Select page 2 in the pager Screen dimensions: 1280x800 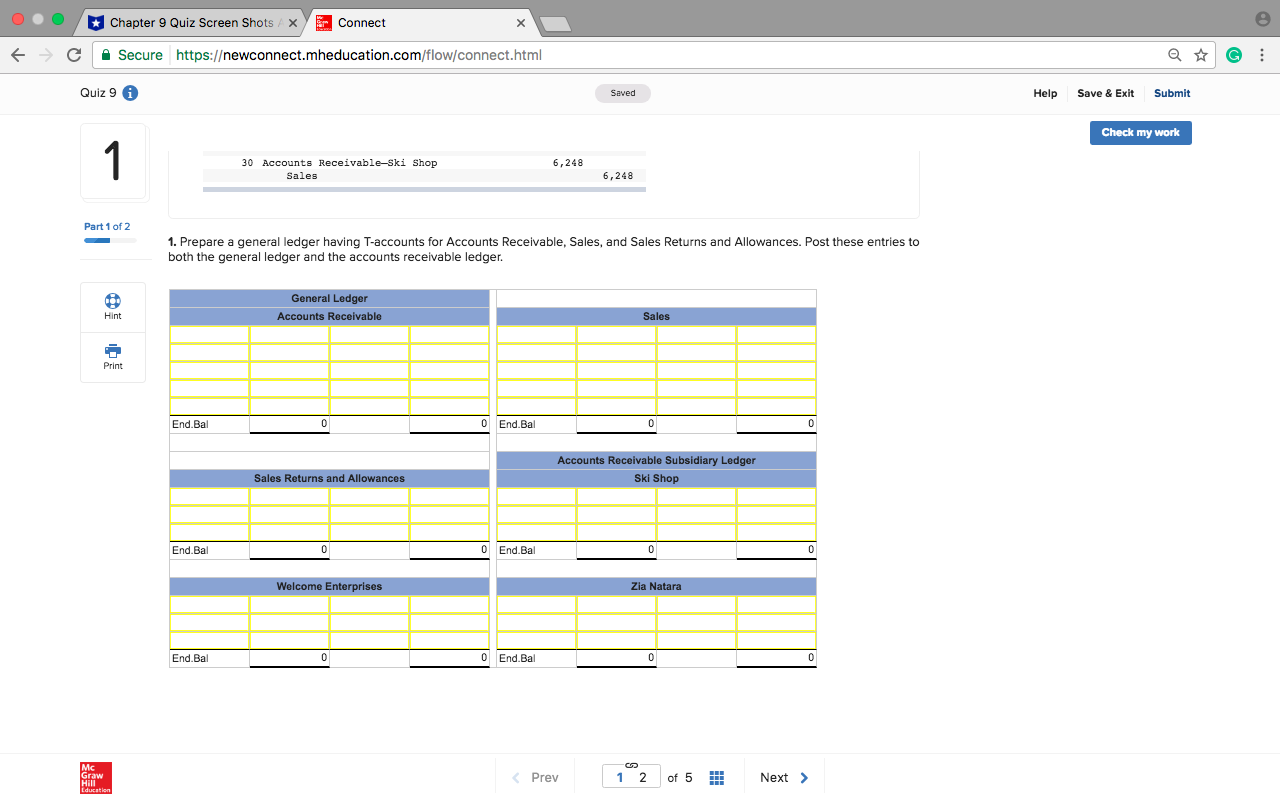[642, 778]
